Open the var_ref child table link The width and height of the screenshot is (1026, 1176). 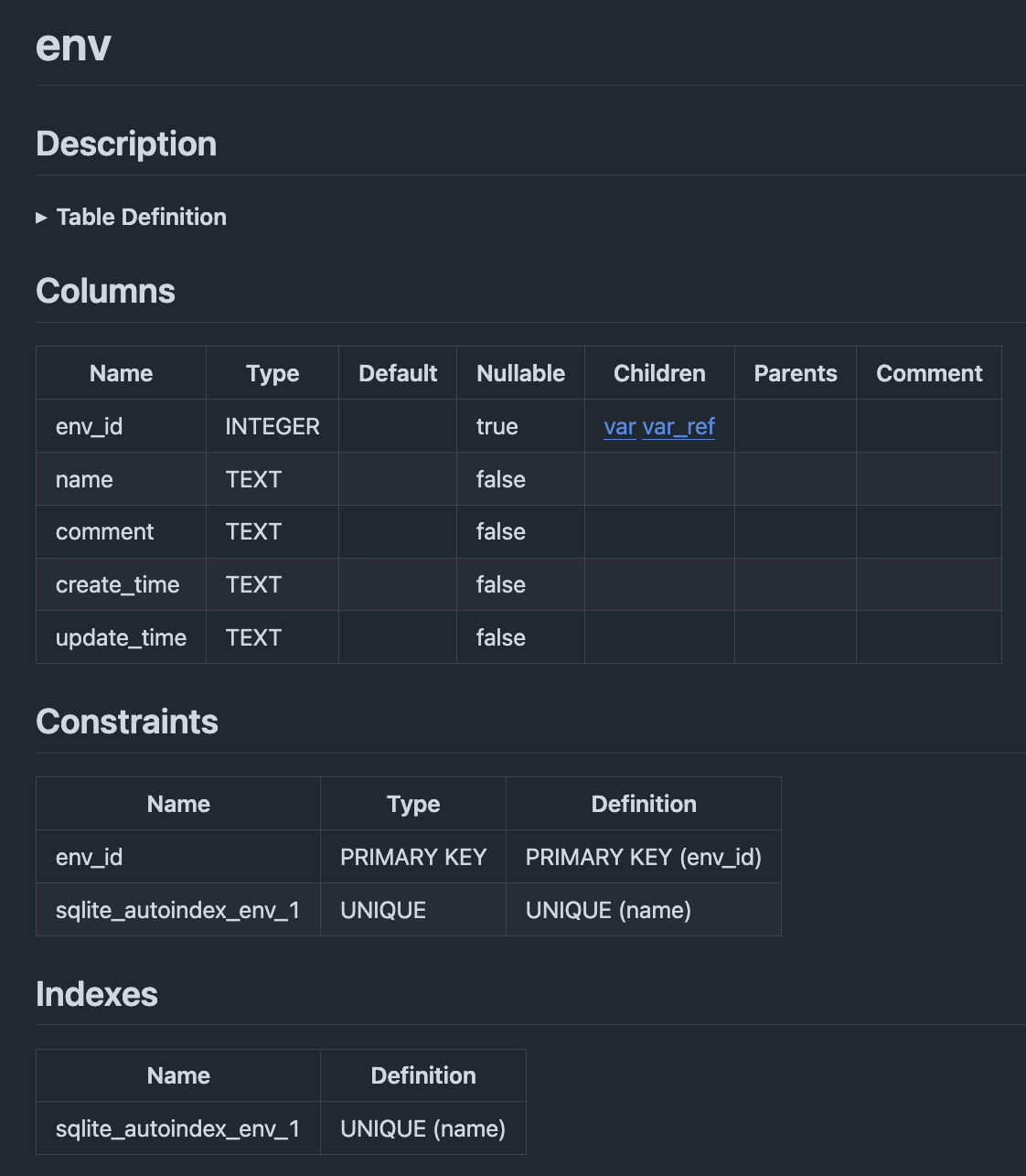click(x=679, y=427)
